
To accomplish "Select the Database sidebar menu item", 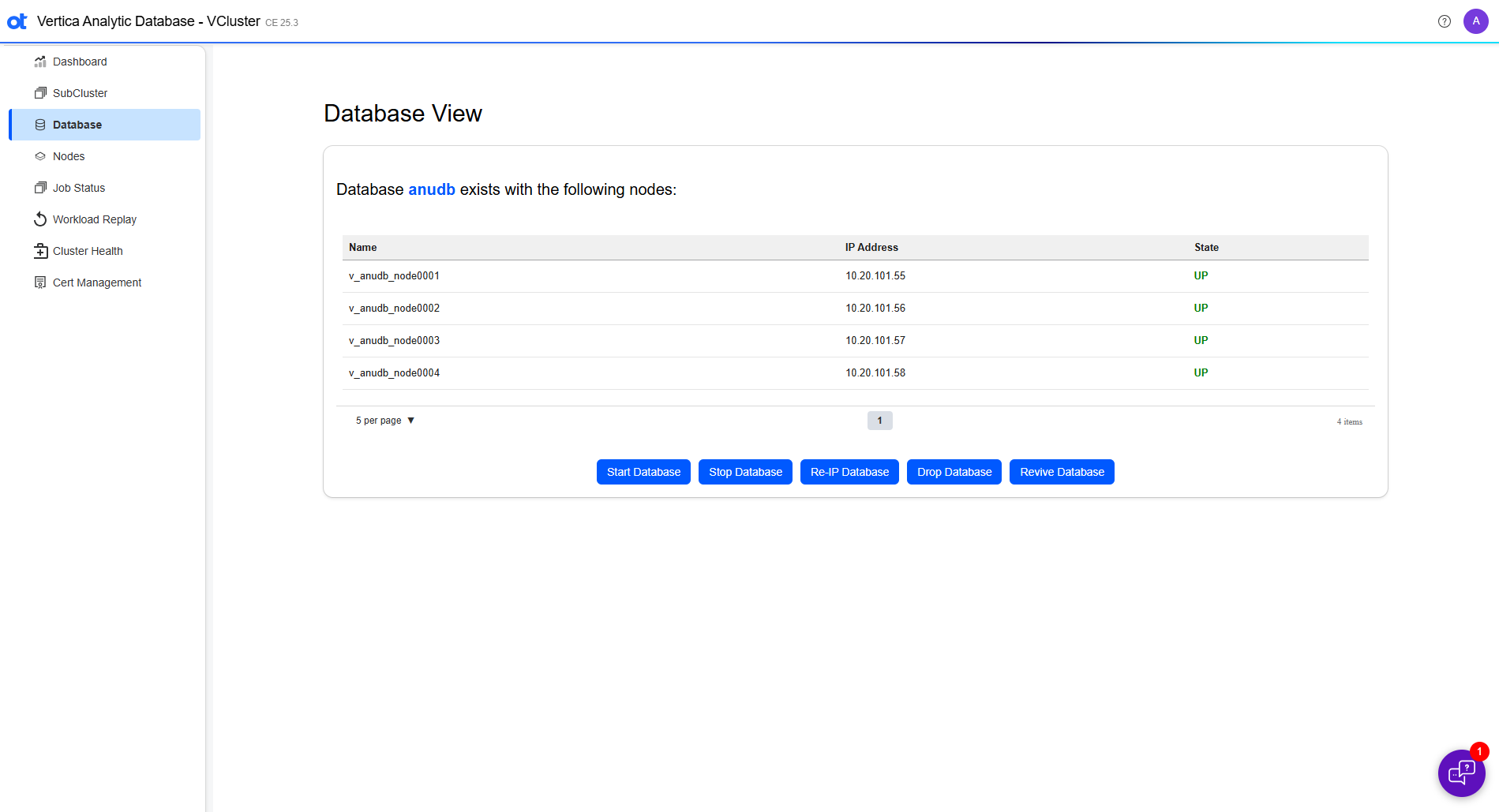I will 77,125.
